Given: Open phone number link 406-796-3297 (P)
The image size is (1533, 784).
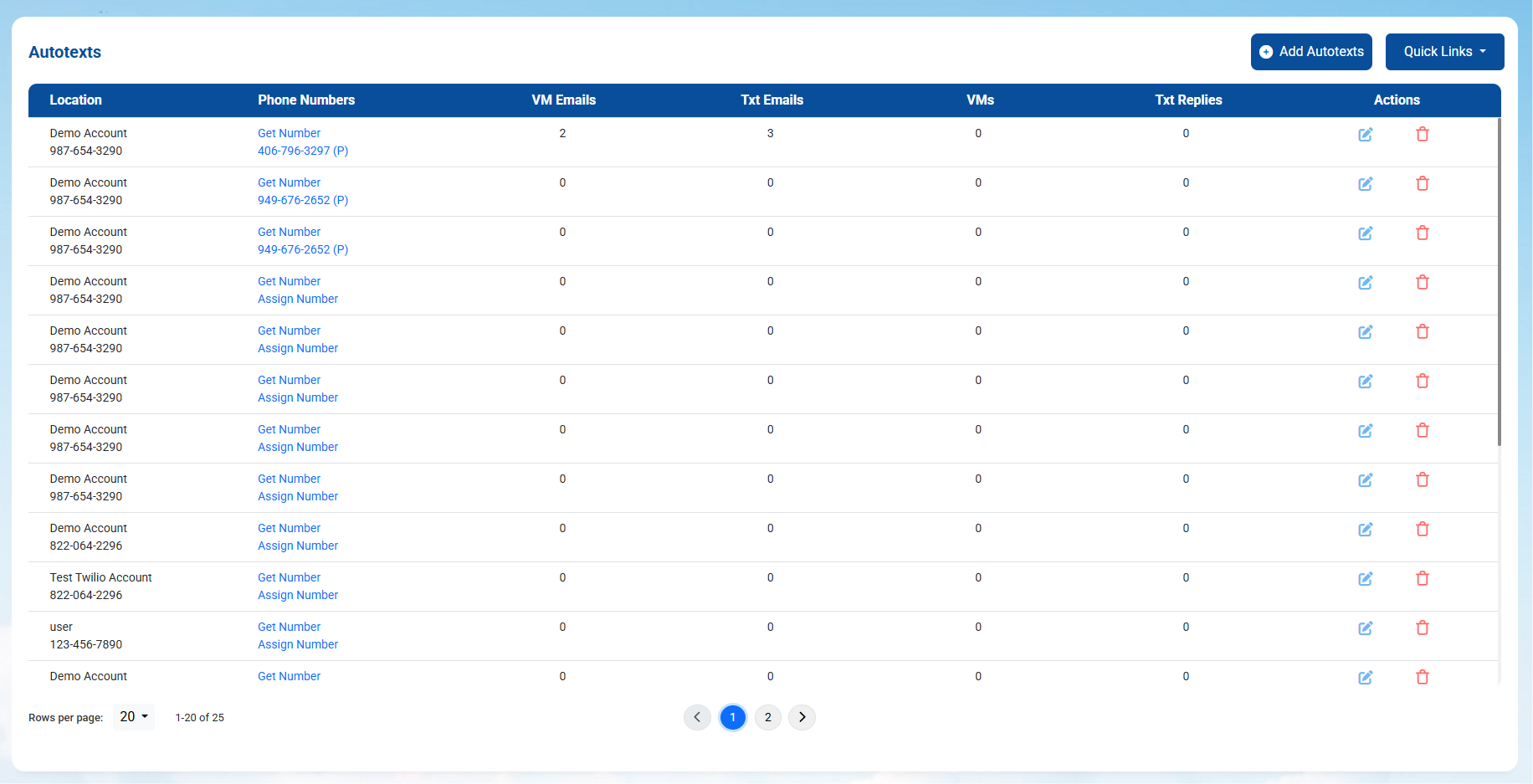Looking at the screenshot, I should (x=303, y=151).
